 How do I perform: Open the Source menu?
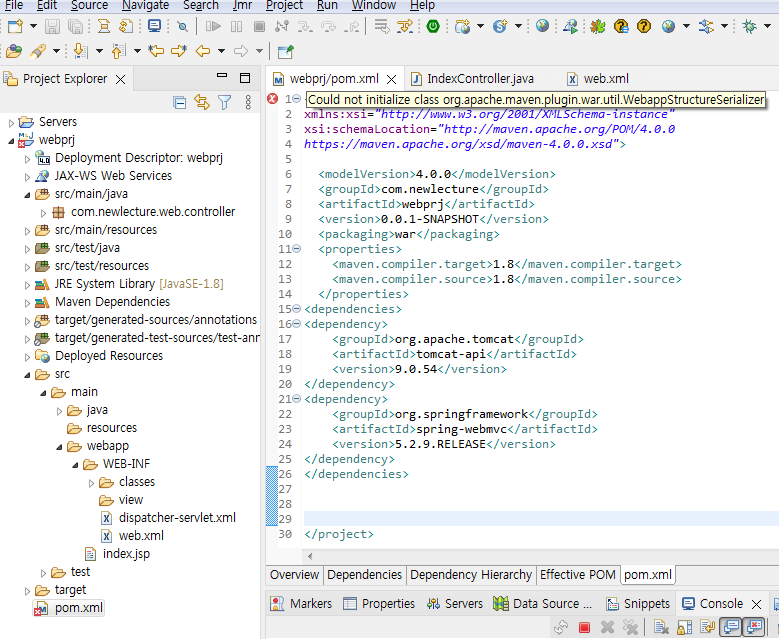pos(89,5)
